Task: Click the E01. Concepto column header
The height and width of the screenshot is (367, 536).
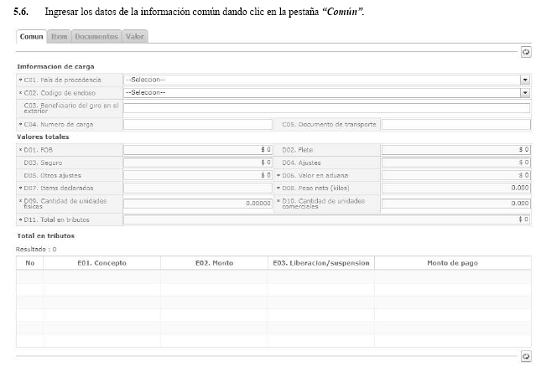Action: (x=102, y=263)
